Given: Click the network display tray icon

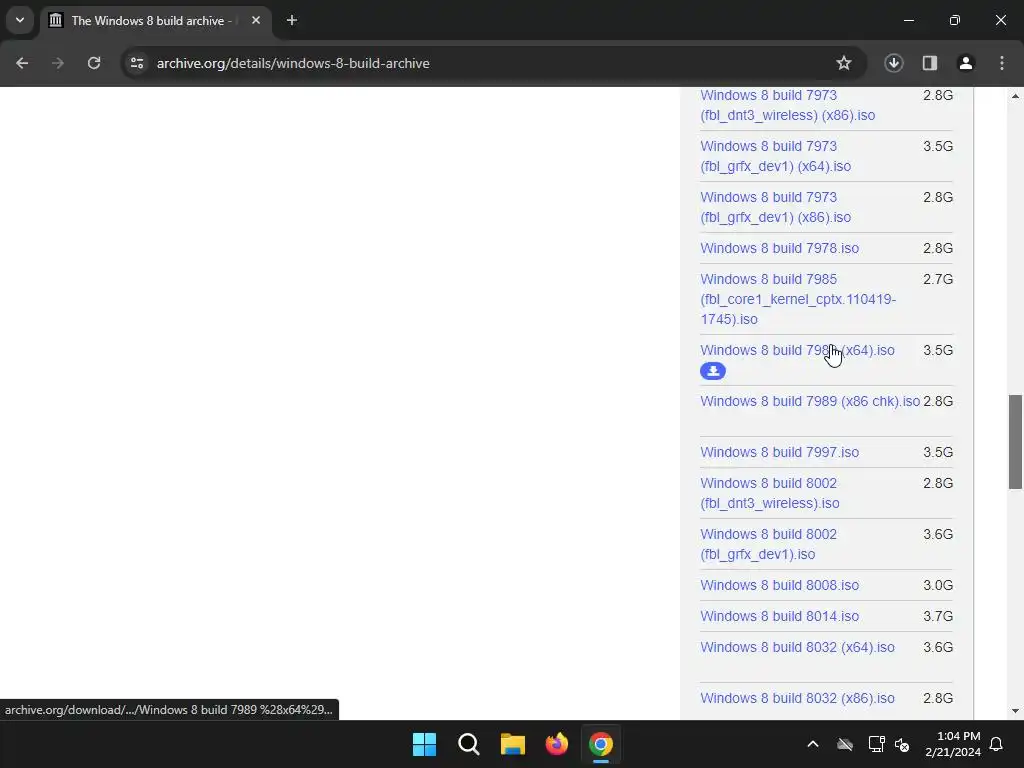Looking at the screenshot, I should (x=876, y=744).
